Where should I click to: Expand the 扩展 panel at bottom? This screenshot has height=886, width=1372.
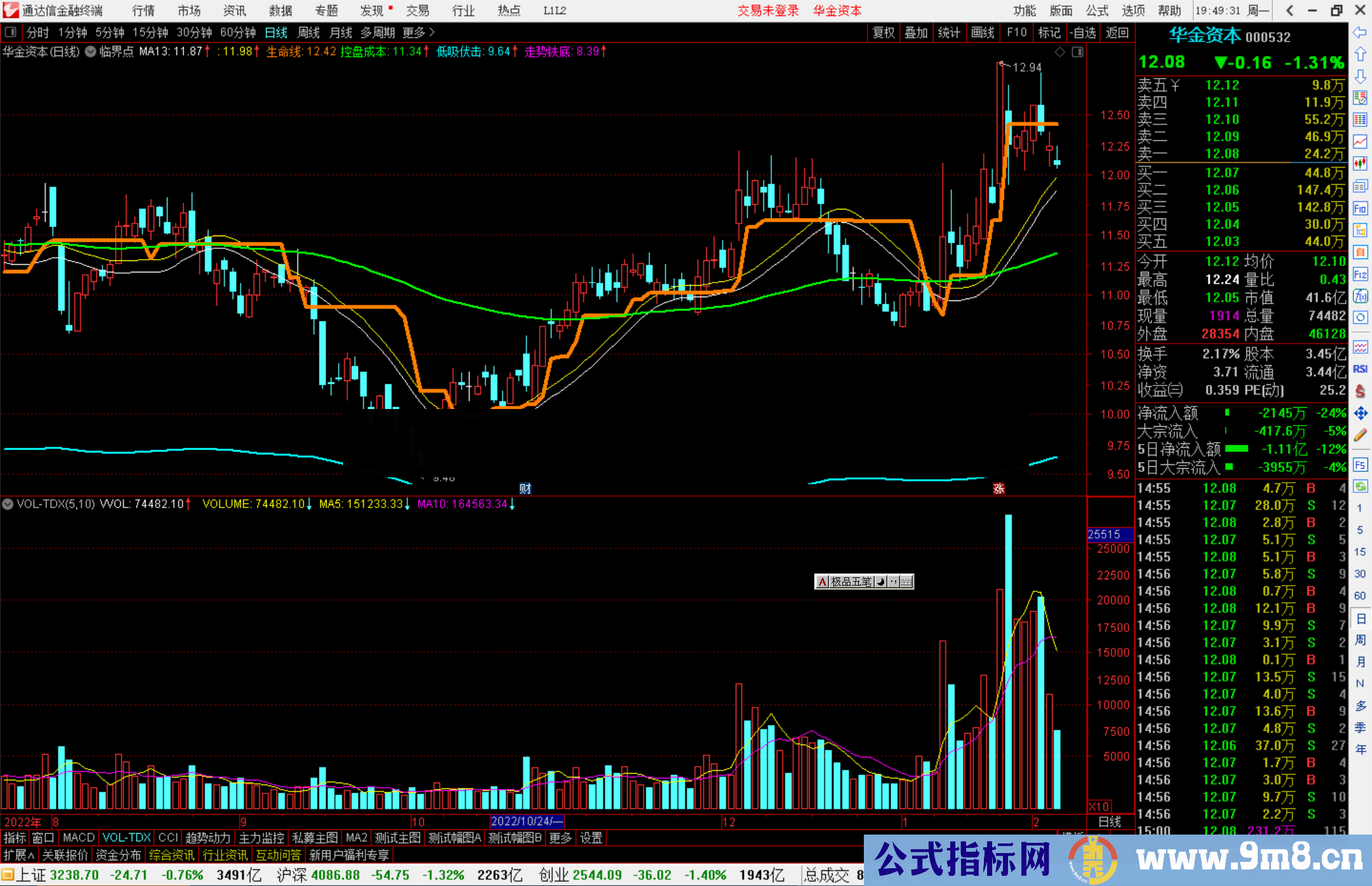[19, 855]
